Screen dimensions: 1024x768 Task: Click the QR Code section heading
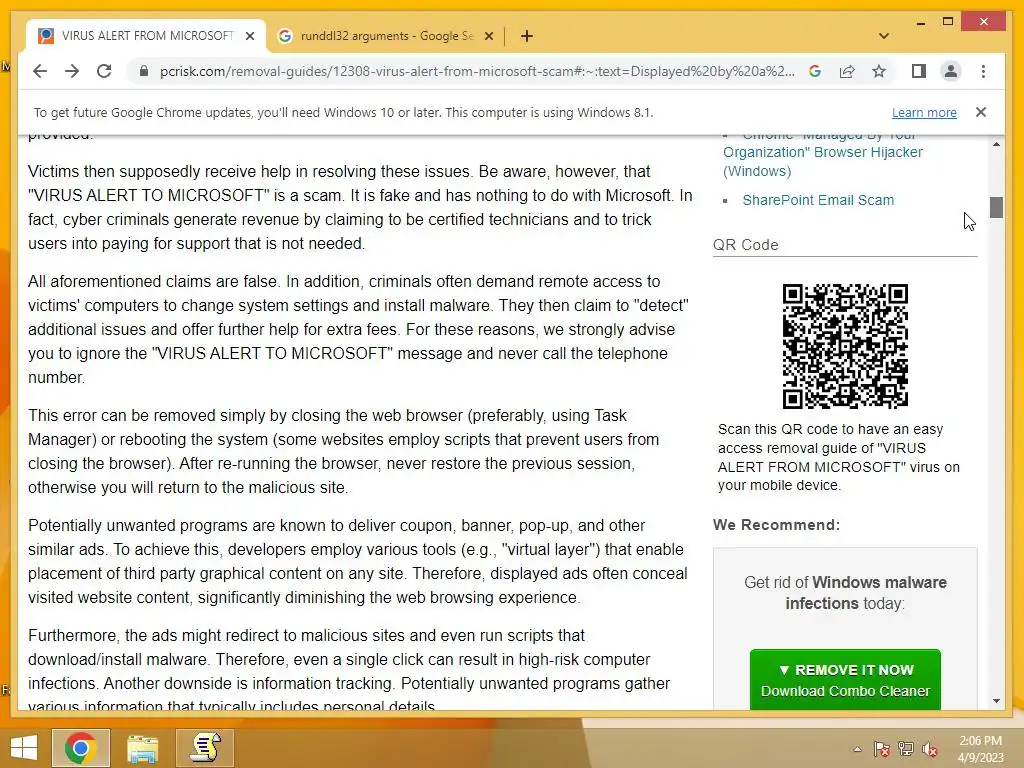click(x=745, y=244)
